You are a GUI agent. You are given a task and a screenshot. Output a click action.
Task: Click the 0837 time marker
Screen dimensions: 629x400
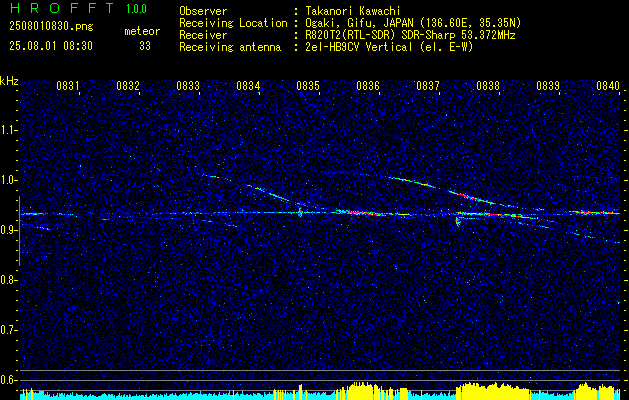click(428, 86)
